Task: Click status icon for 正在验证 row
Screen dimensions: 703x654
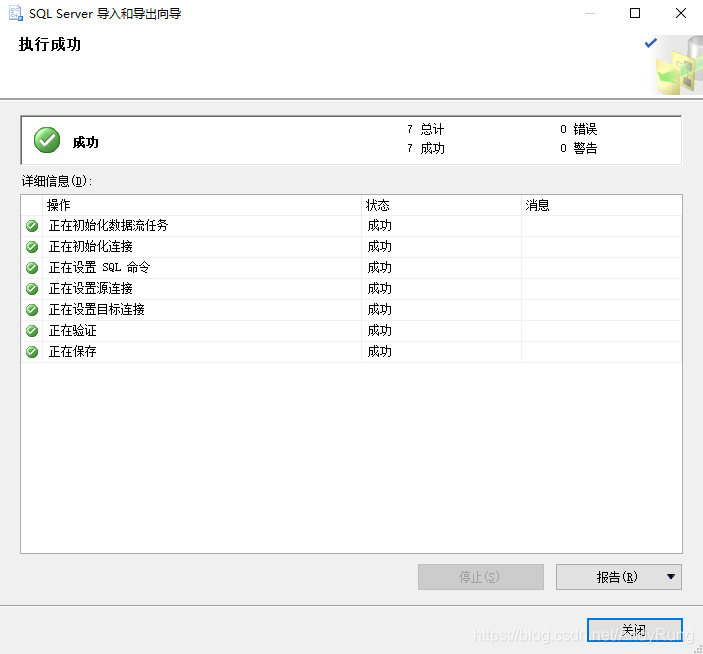Action: (32, 331)
